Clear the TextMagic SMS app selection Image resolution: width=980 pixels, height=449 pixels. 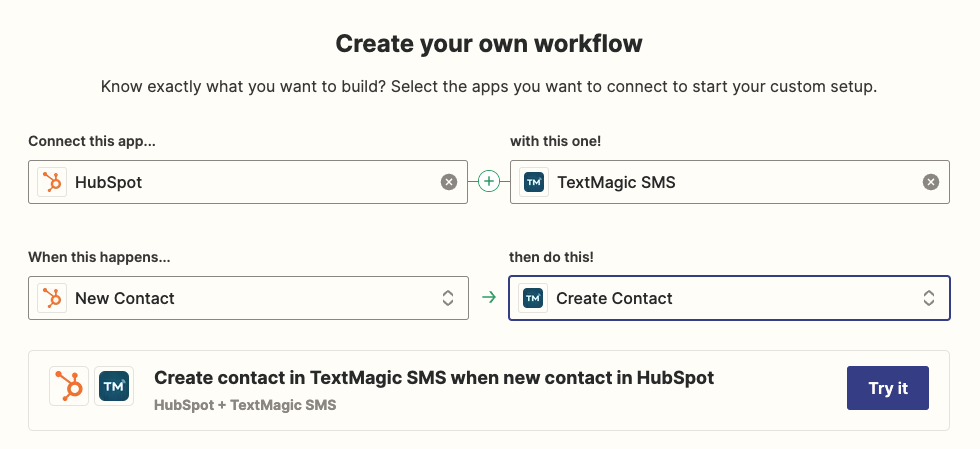(931, 182)
